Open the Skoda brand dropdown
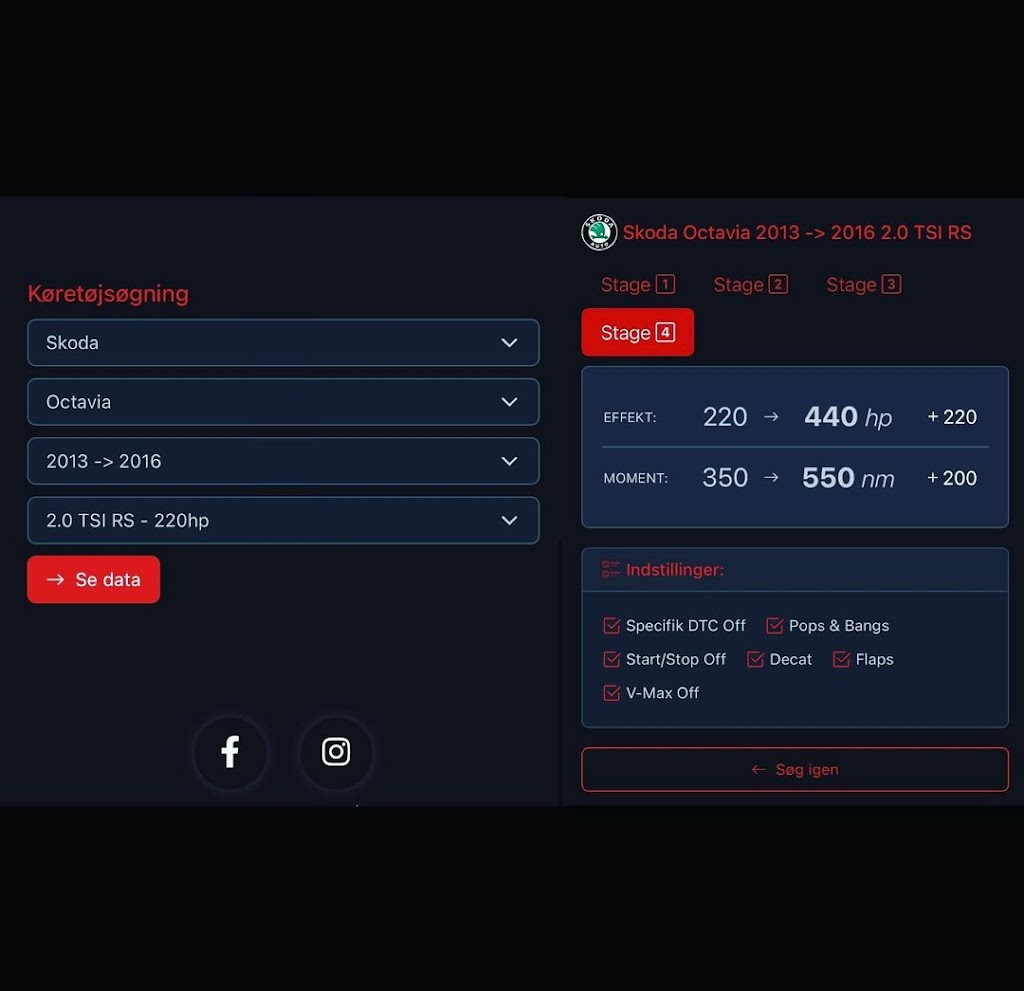1024x991 pixels. click(x=283, y=342)
